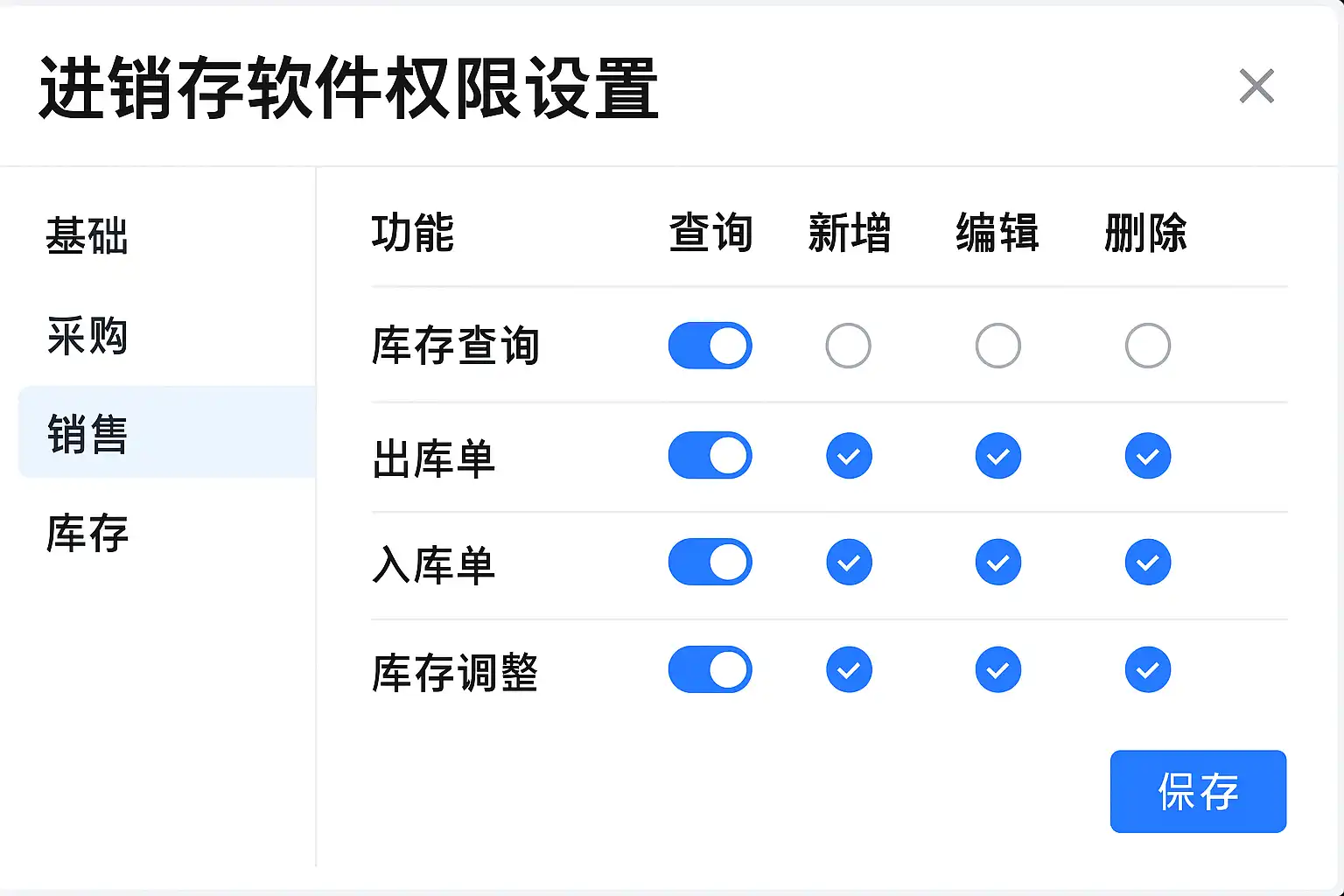Turn off 查询 toggle for 库存查询
This screenshot has width=1344, height=896.
[x=710, y=346]
